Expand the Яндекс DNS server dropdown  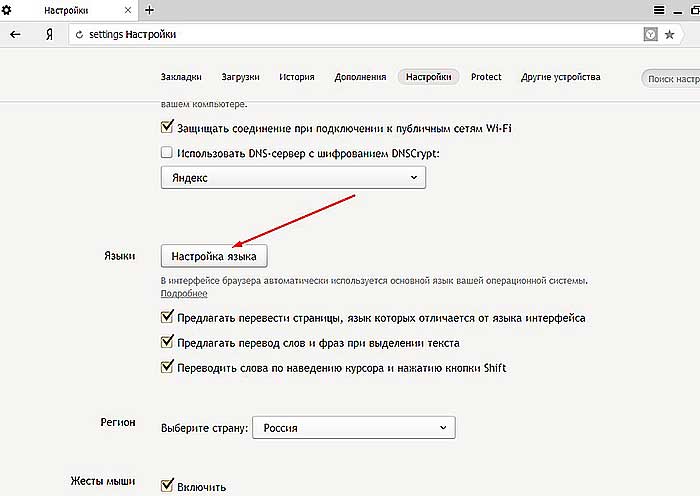coord(293,178)
